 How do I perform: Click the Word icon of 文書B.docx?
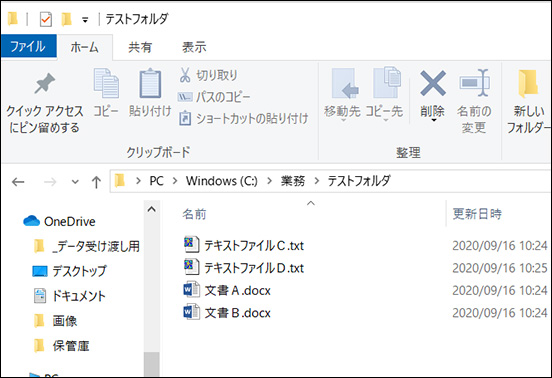192,313
